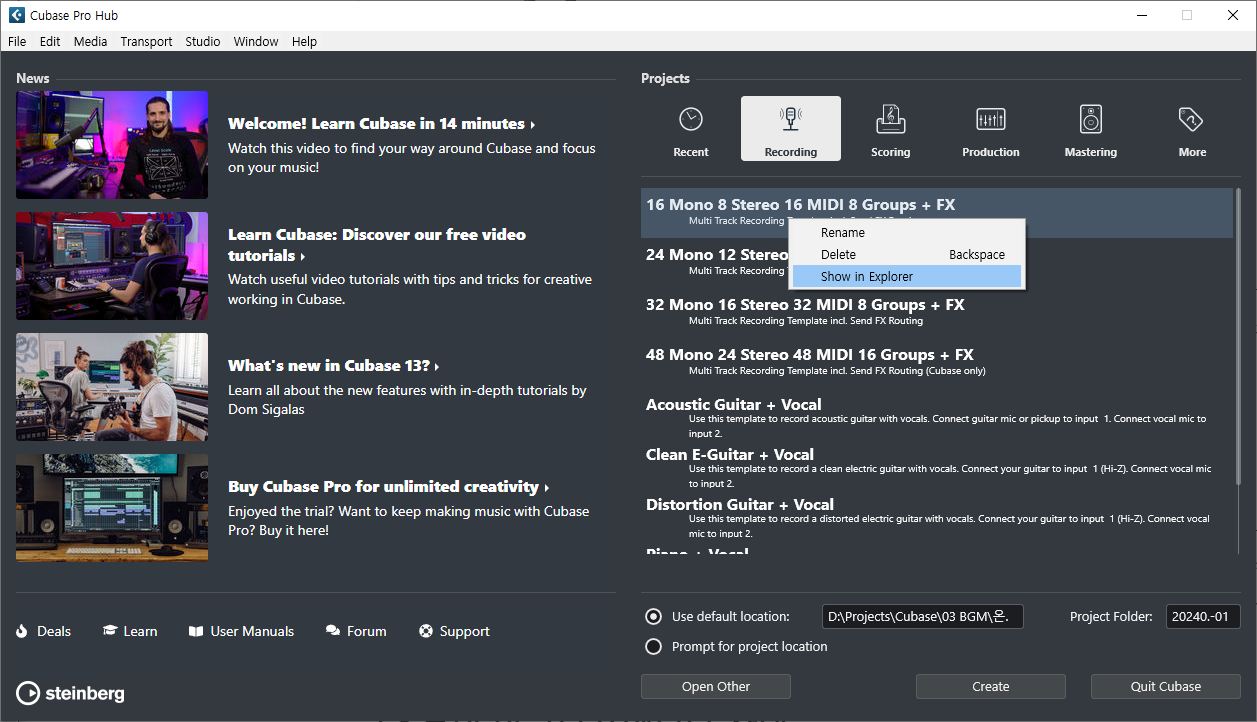Select the 32 Mono 16 Stereo 32 MIDI template

pos(937,313)
